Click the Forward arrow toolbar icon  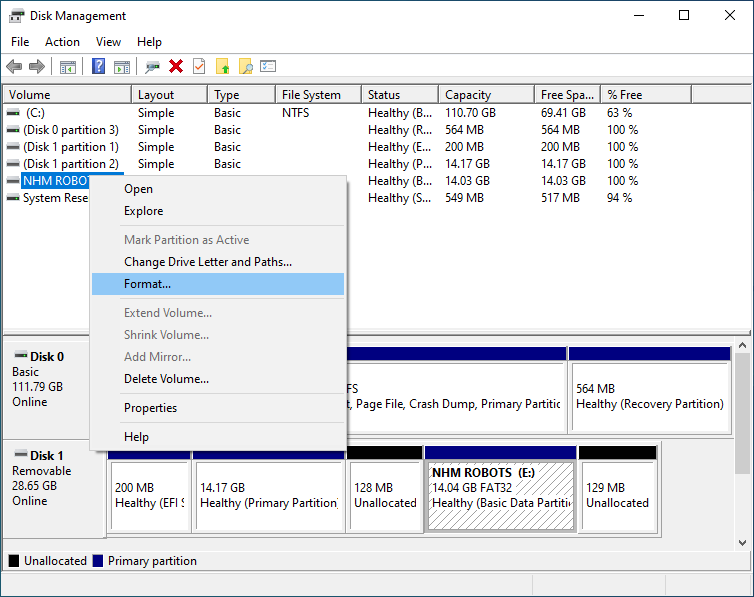[x=37, y=66]
